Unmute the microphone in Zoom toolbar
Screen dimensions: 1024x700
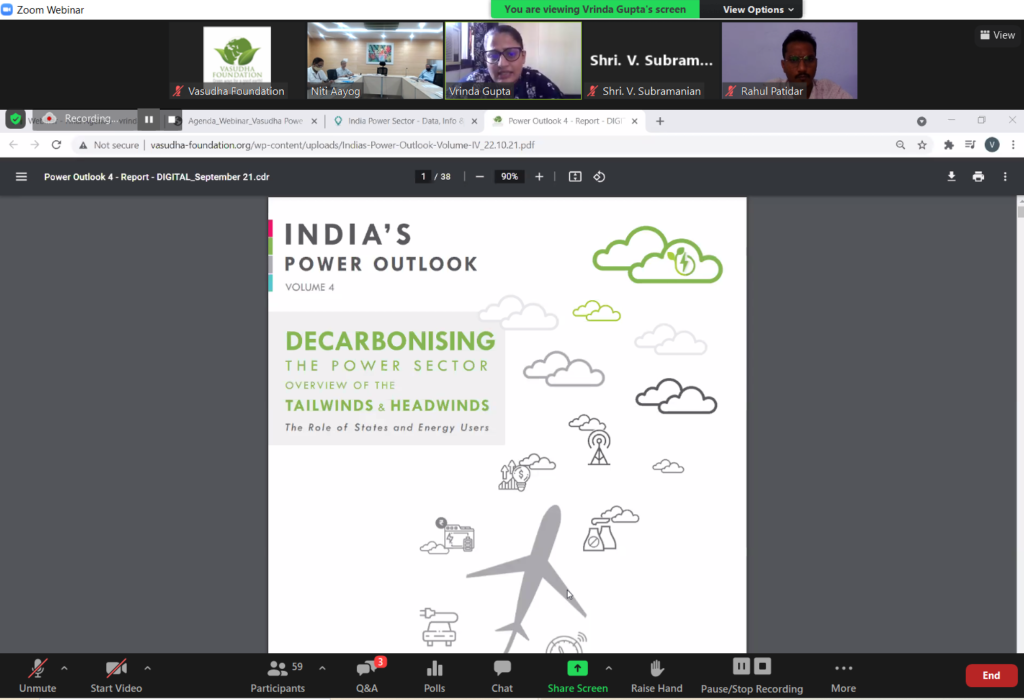coord(37,676)
